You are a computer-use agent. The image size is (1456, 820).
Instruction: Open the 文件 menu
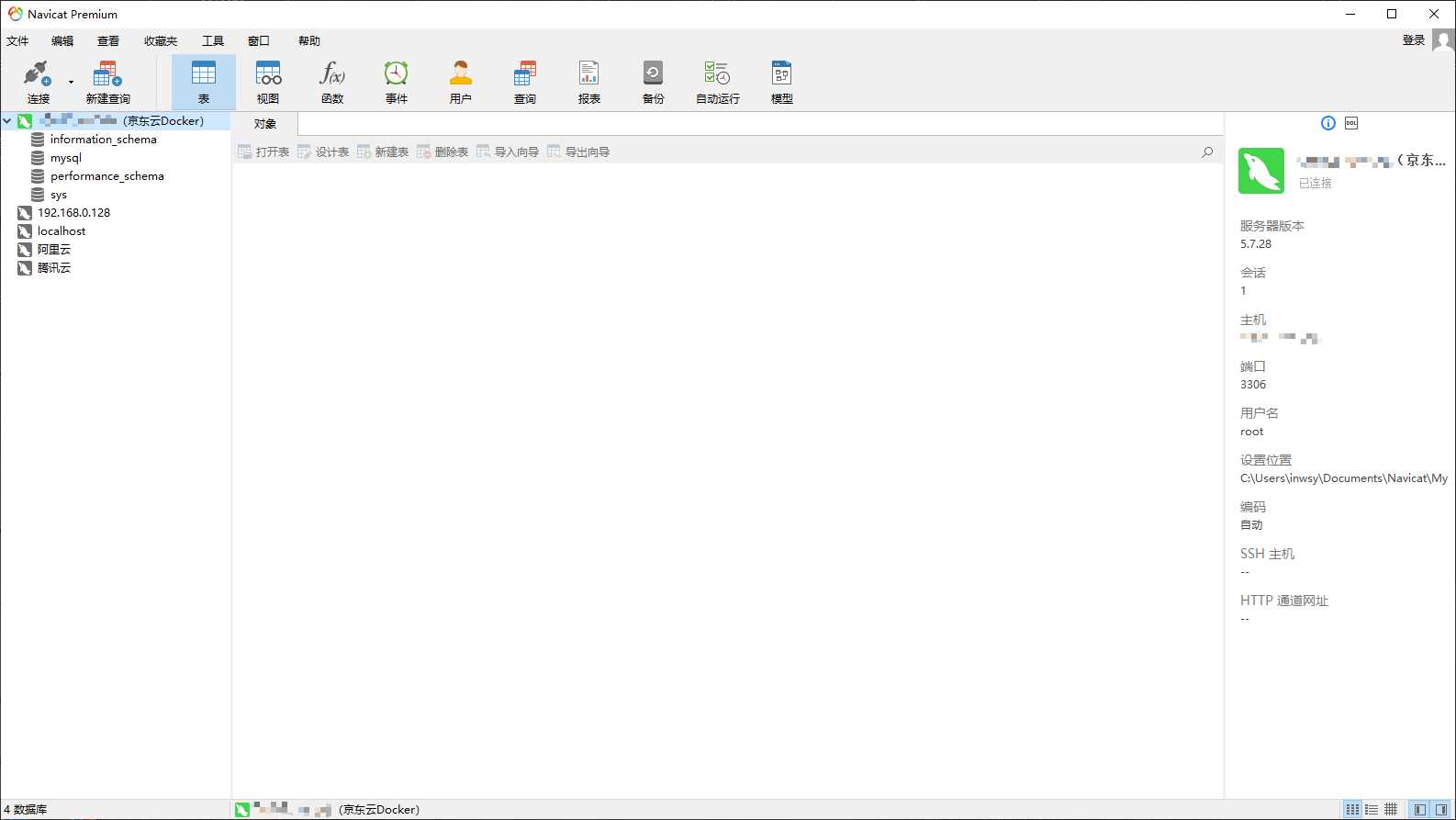pyautogui.click(x=17, y=40)
